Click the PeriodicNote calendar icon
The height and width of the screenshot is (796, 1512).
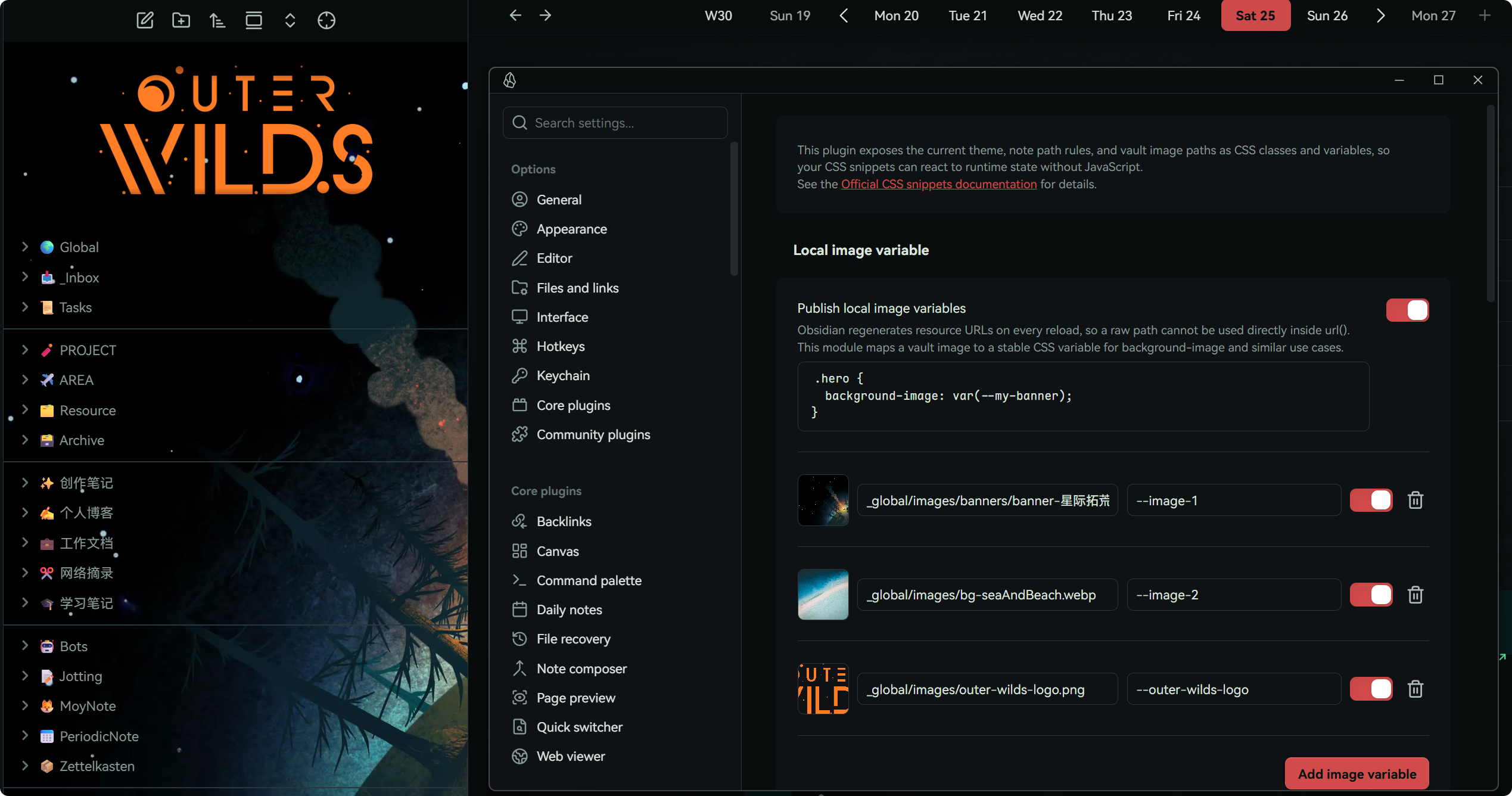pos(47,736)
